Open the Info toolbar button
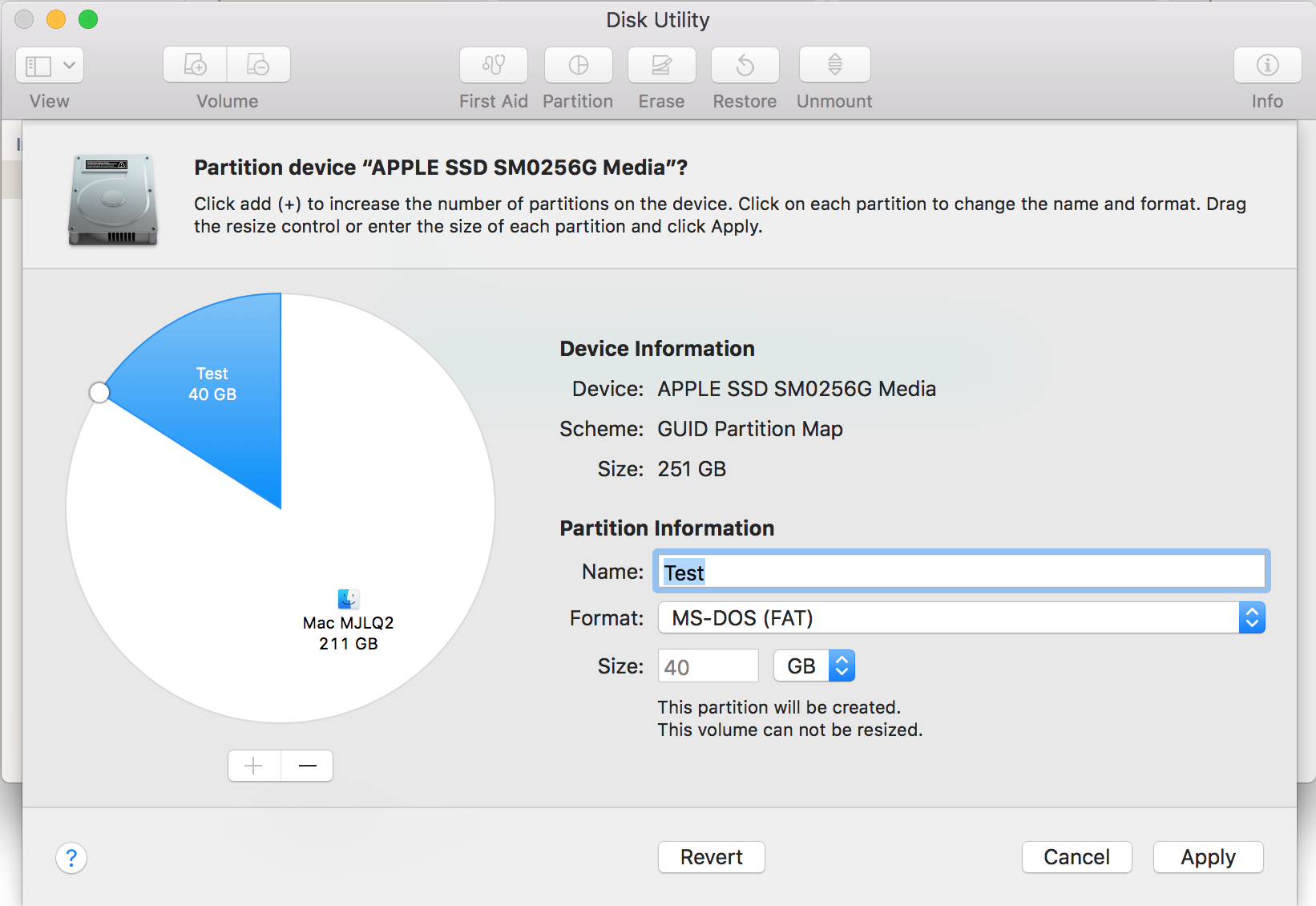 tap(1268, 65)
